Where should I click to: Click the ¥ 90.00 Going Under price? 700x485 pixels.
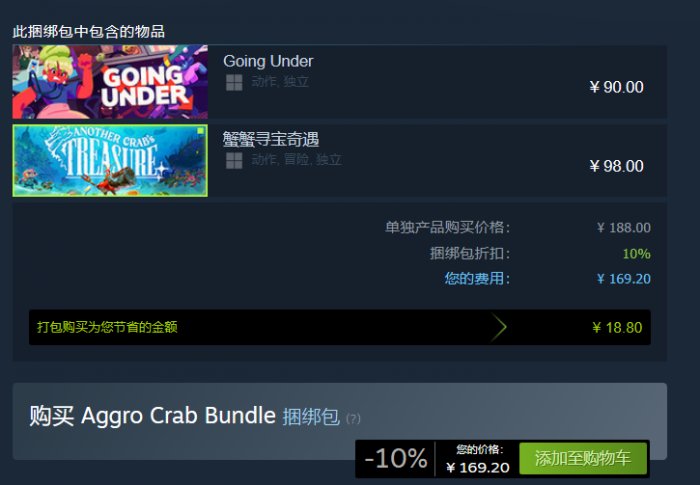(616, 87)
